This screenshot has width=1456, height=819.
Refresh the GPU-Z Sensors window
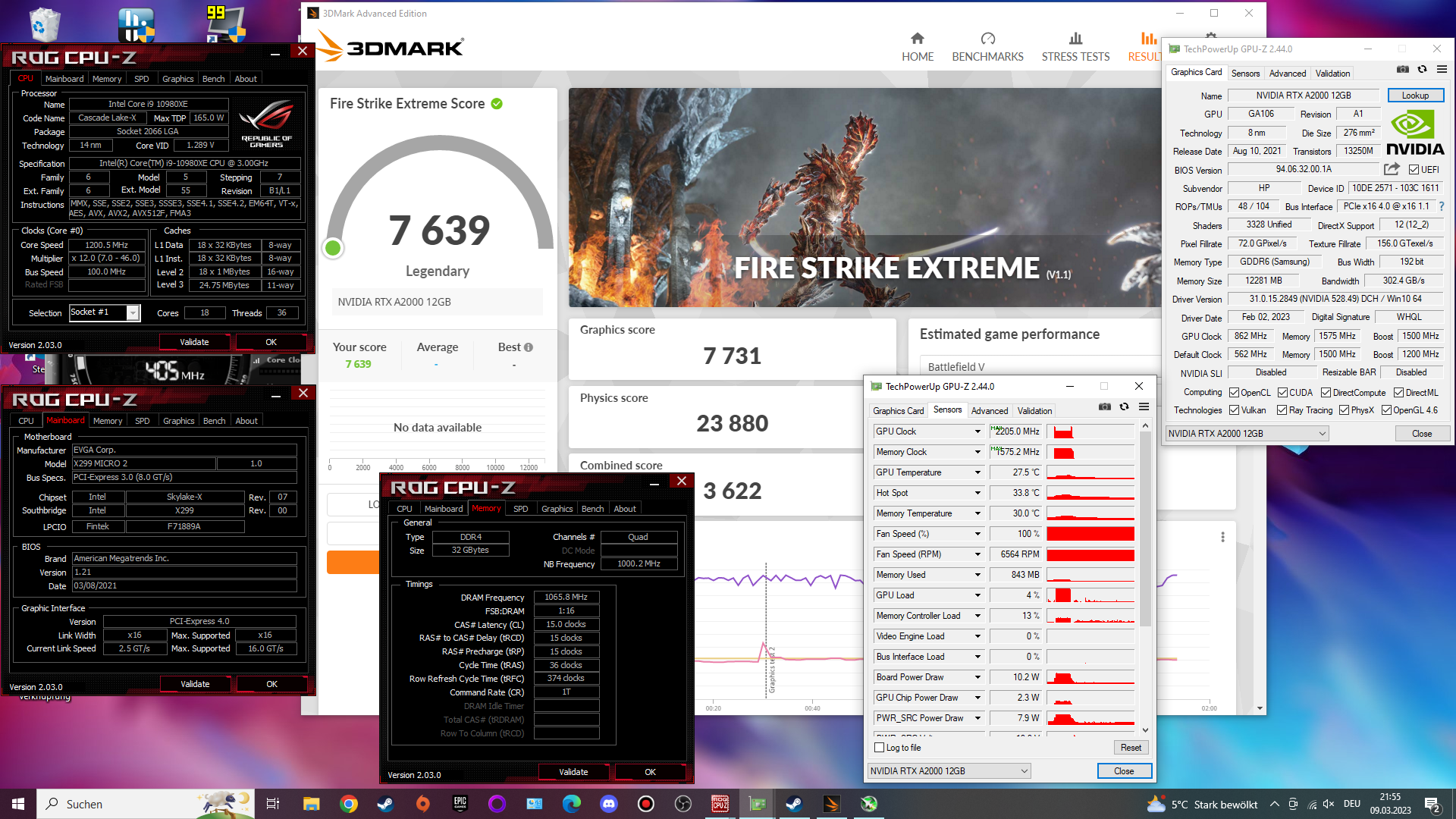pyautogui.click(x=1125, y=407)
